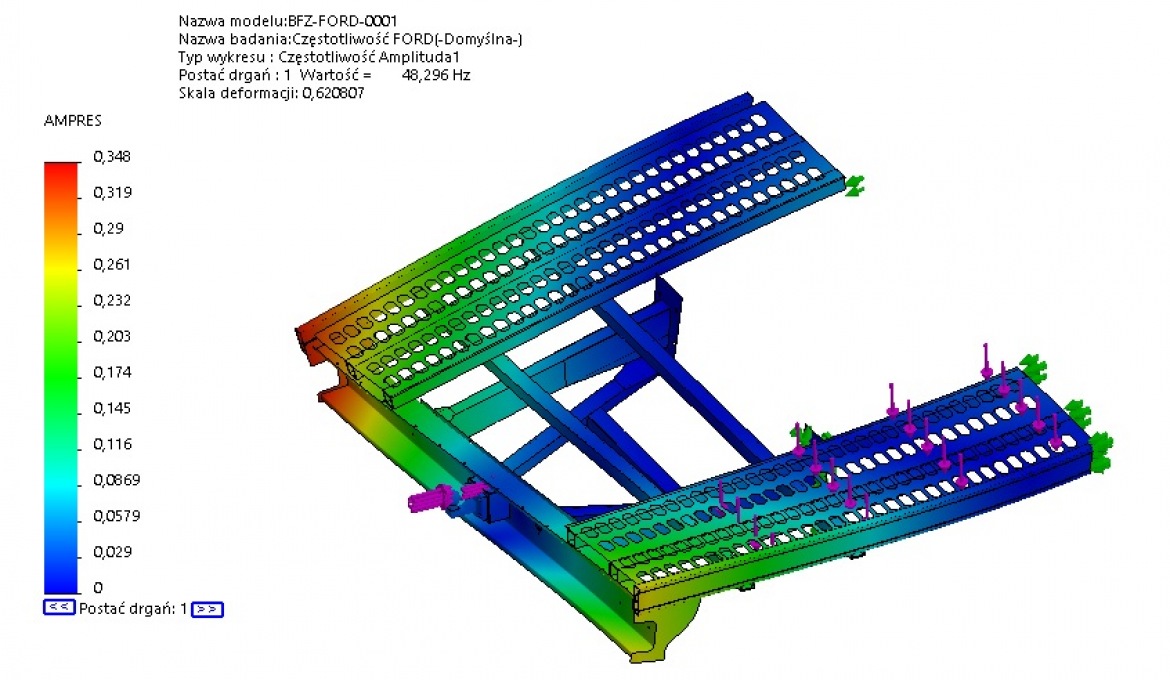Click the legend value 0,174

pyautogui.click(x=112, y=372)
